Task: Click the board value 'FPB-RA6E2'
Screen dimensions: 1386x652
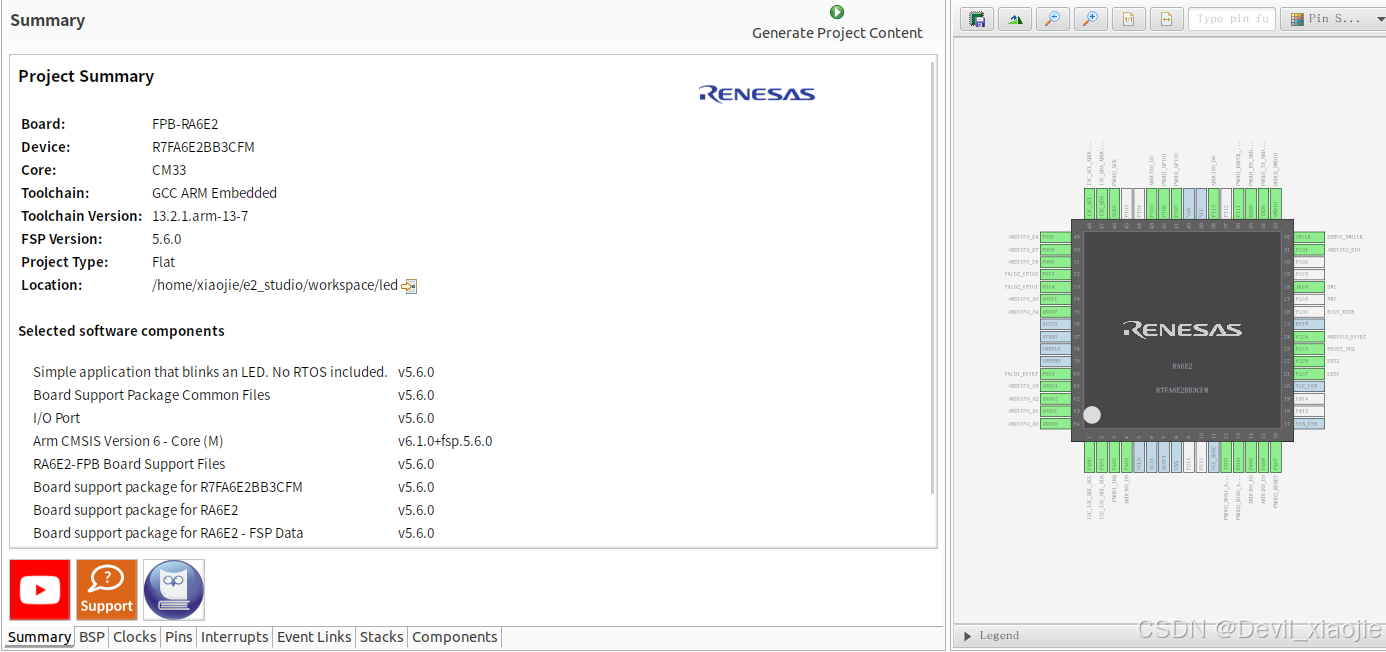Action: [185, 125]
